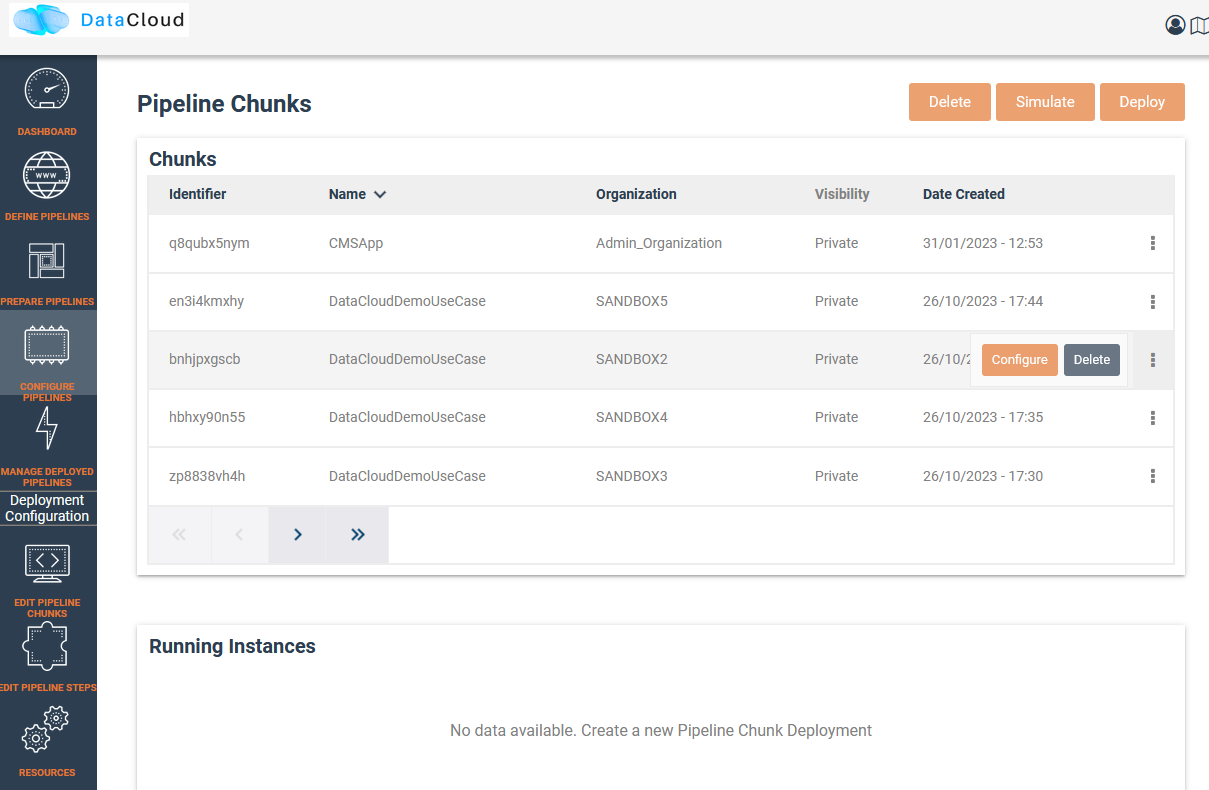The width and height of the screenshot is (1209, 790).
Task: Click Admin_Organization cell
Action: [659, 243]
